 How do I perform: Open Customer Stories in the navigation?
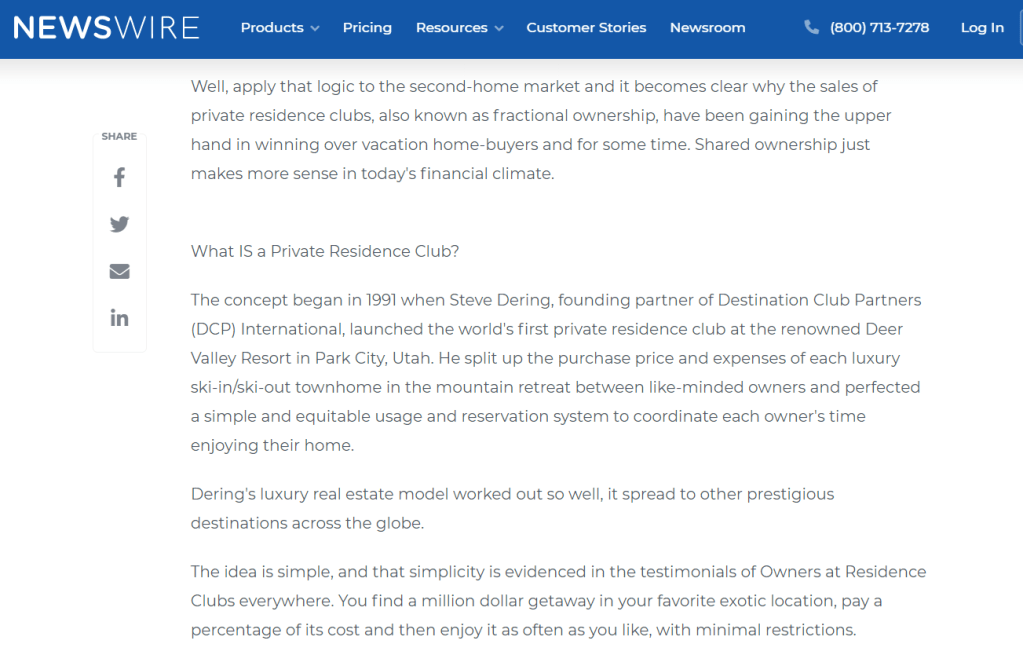(x=586, y=28)
